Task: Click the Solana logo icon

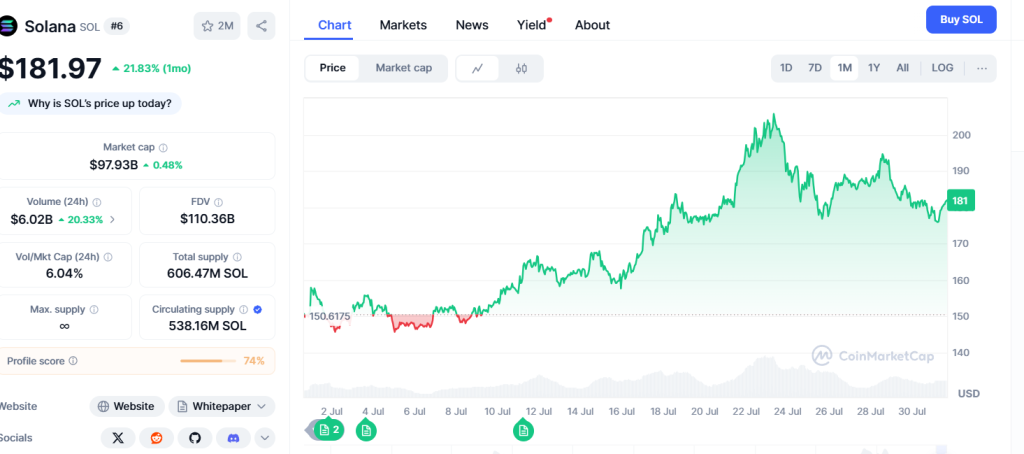Action: (x=7, y=26)
